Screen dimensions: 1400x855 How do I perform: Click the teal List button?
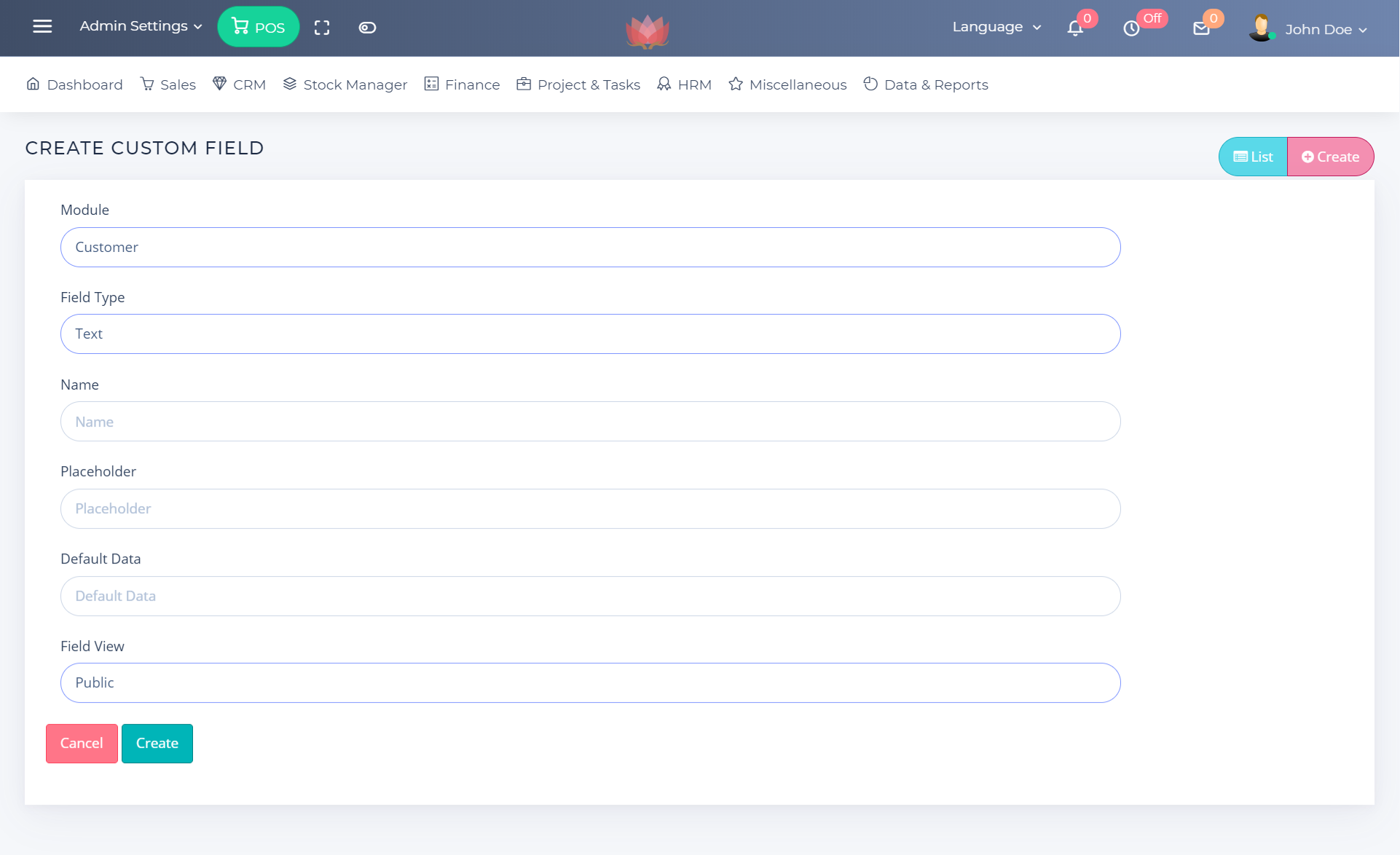[x=1253, y=157]
